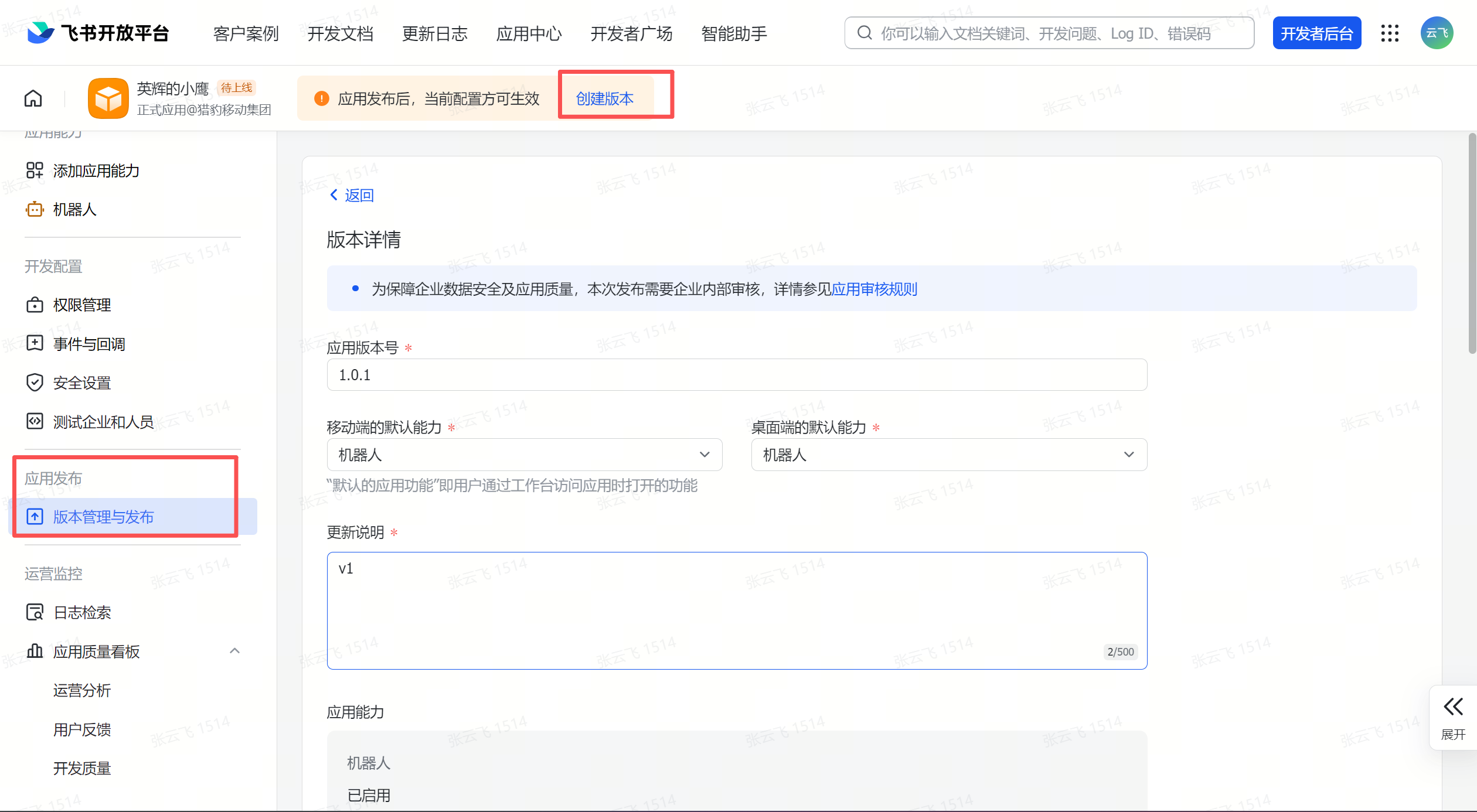Image resolution: width=1477 pixels, height=812 pixels.
Task: Click the 创建版本 button
Action: pos(604,98)
